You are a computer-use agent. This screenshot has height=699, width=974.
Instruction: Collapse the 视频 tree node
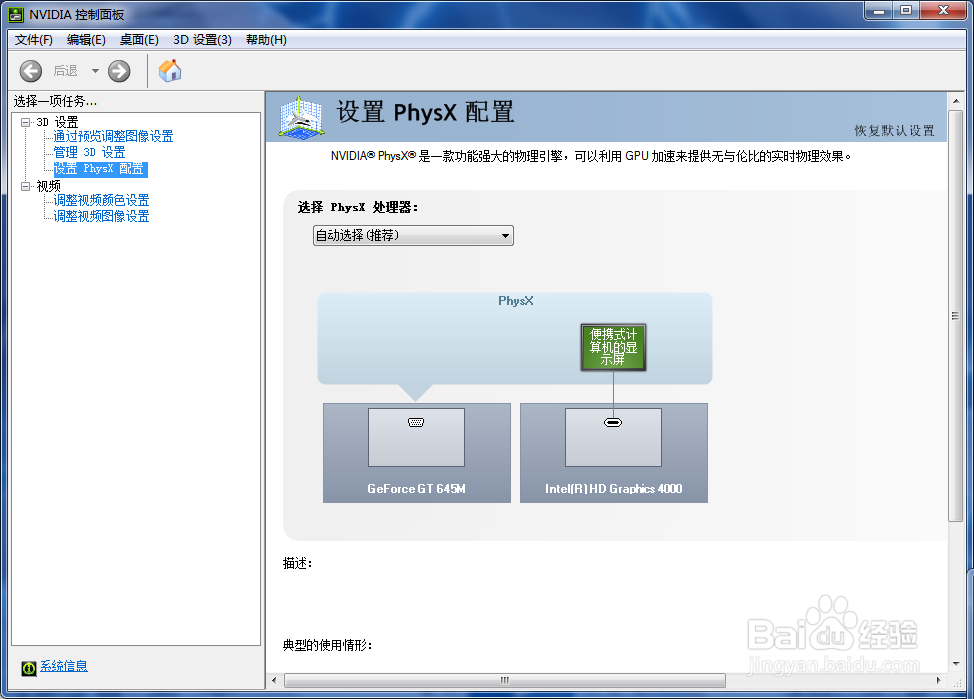(25, 186)
